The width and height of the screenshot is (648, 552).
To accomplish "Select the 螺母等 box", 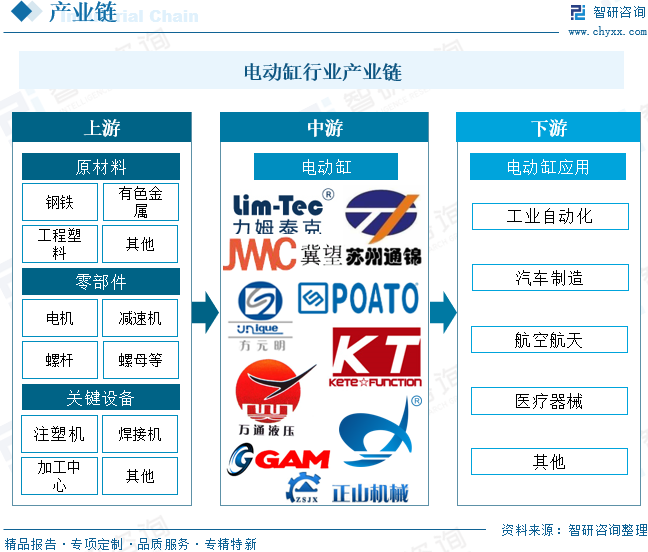I will pyautogui.click(x=141, y=360).
